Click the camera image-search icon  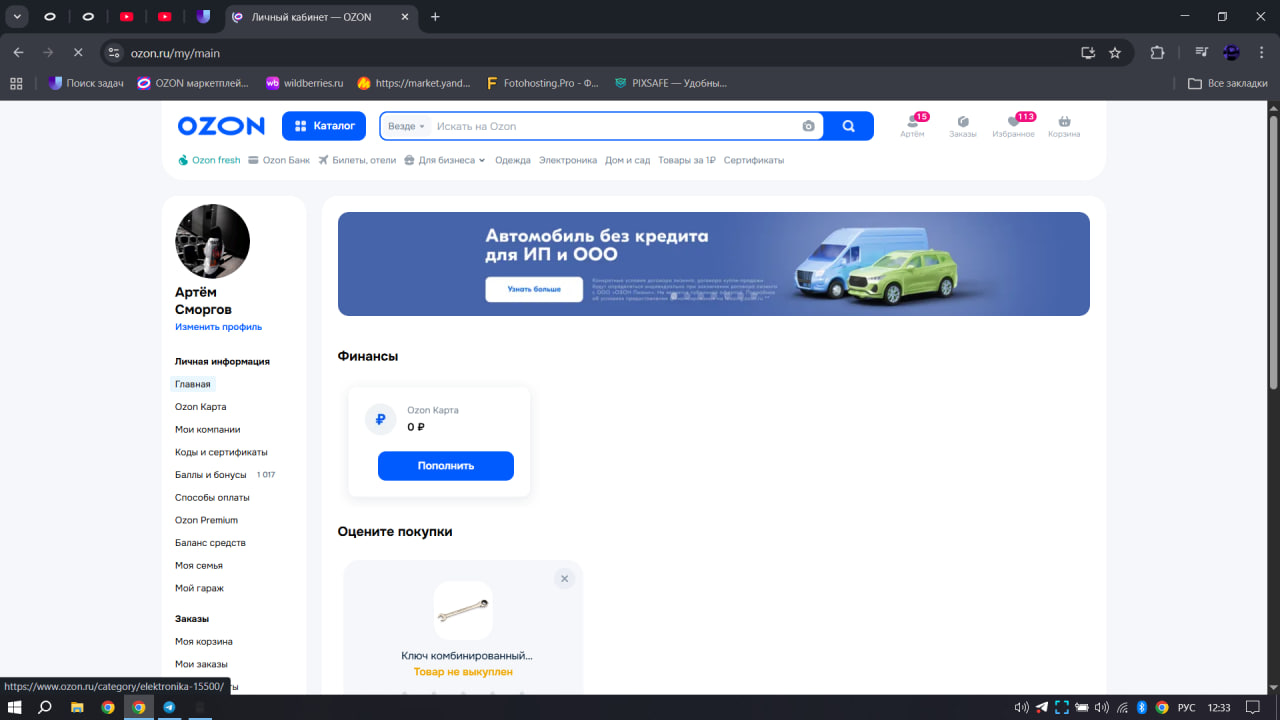808,126
